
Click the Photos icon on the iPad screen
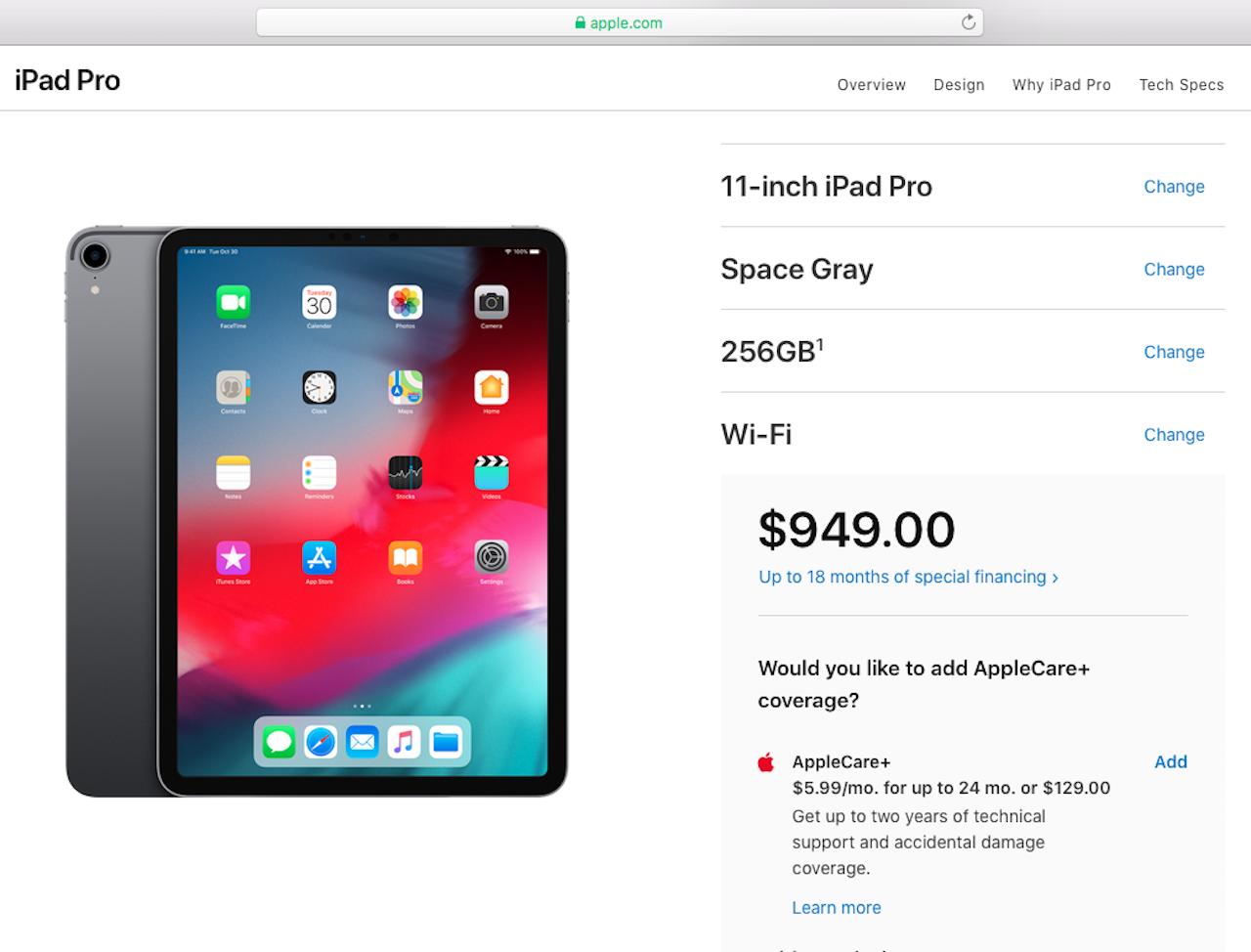[x=405, y=302]
